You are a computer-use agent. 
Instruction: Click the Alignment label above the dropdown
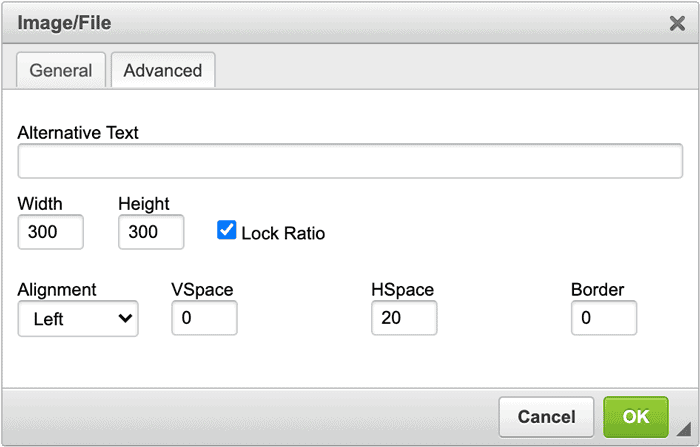click(x=57, y=290)
